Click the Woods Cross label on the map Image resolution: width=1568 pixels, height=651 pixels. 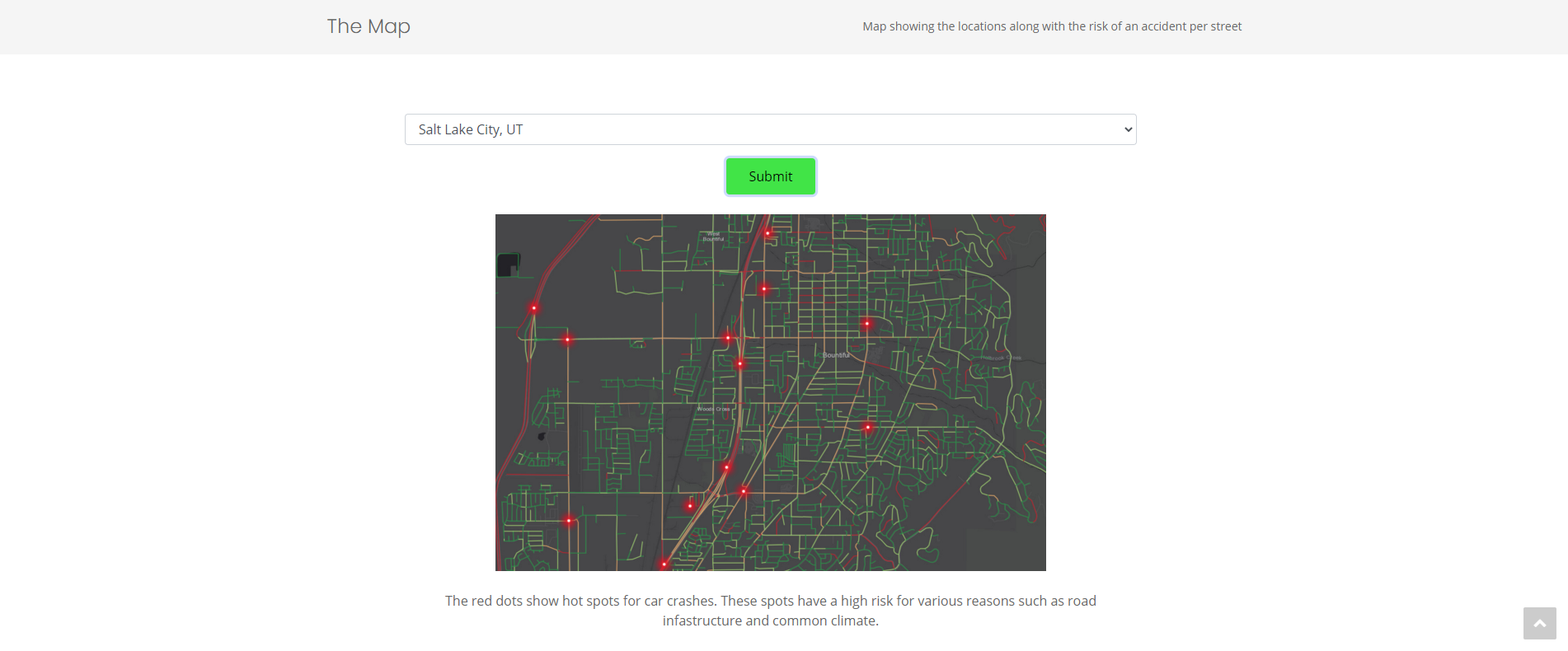pyautogui.click(x=713, y=409)
